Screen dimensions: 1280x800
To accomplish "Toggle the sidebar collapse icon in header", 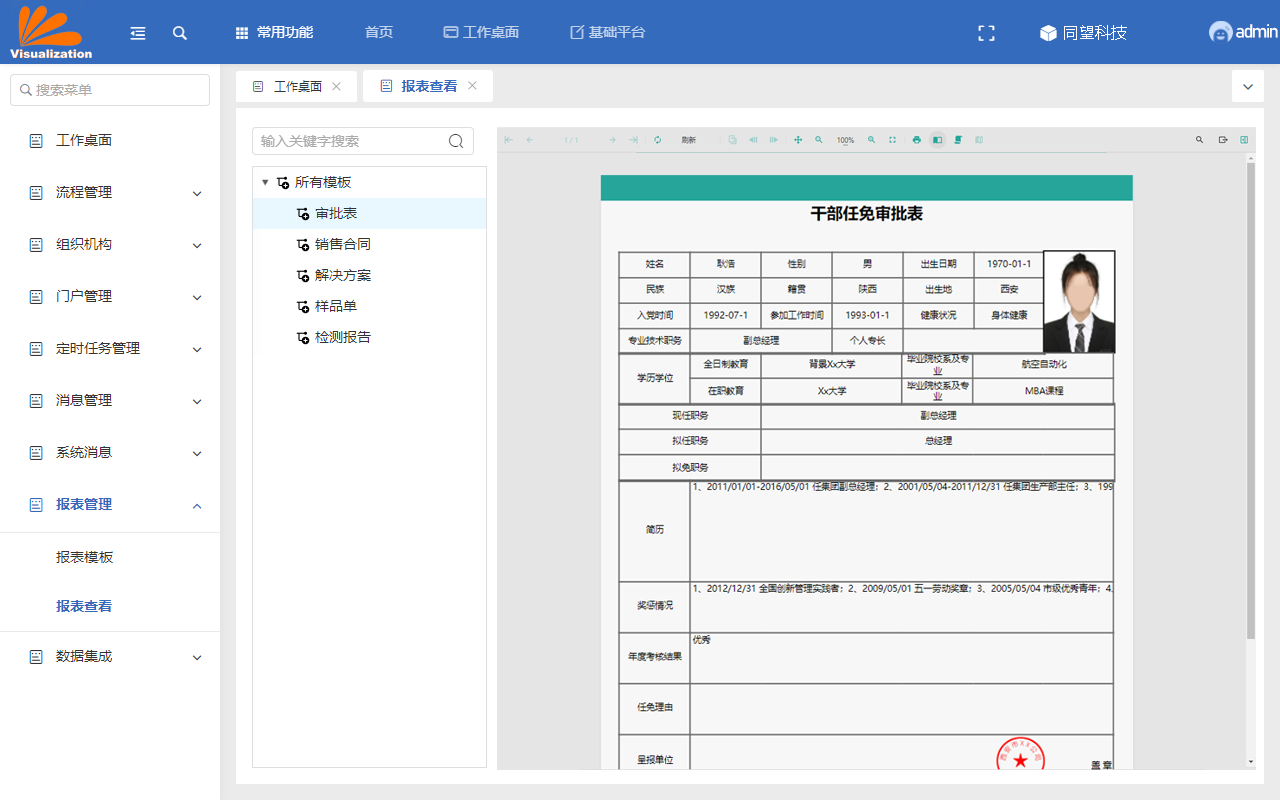I will pos(138,33).
